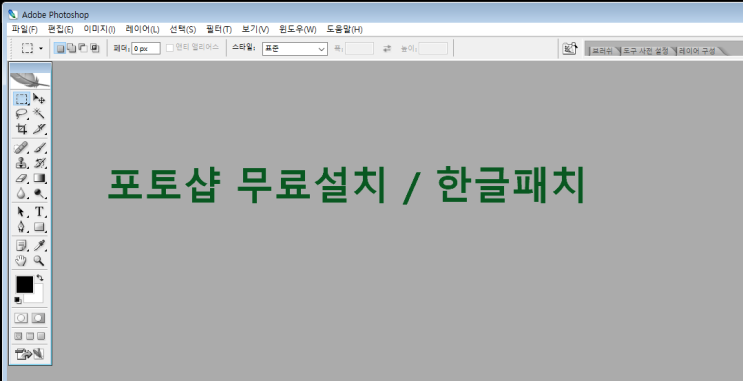Select the Notes tool

point(21,245)
